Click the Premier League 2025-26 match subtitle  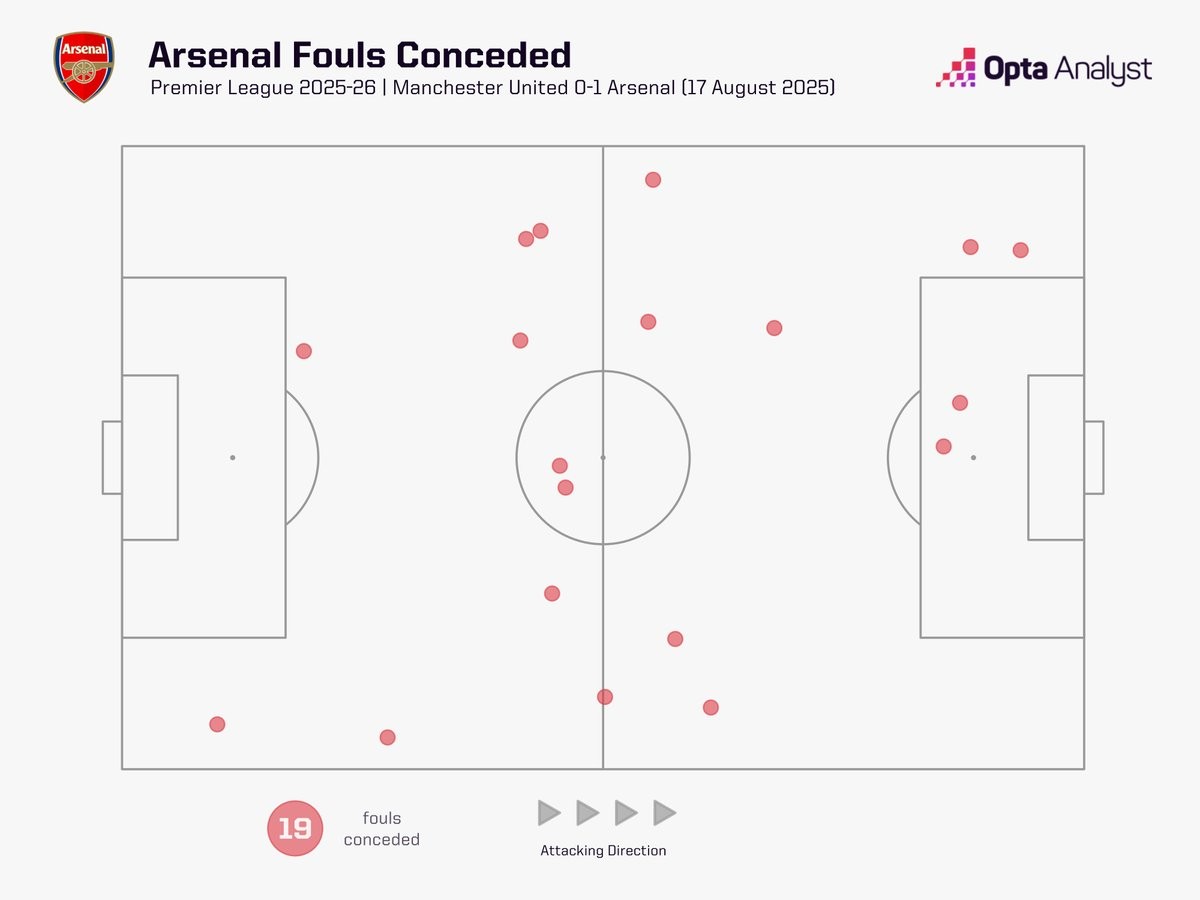tap(493, 88)
